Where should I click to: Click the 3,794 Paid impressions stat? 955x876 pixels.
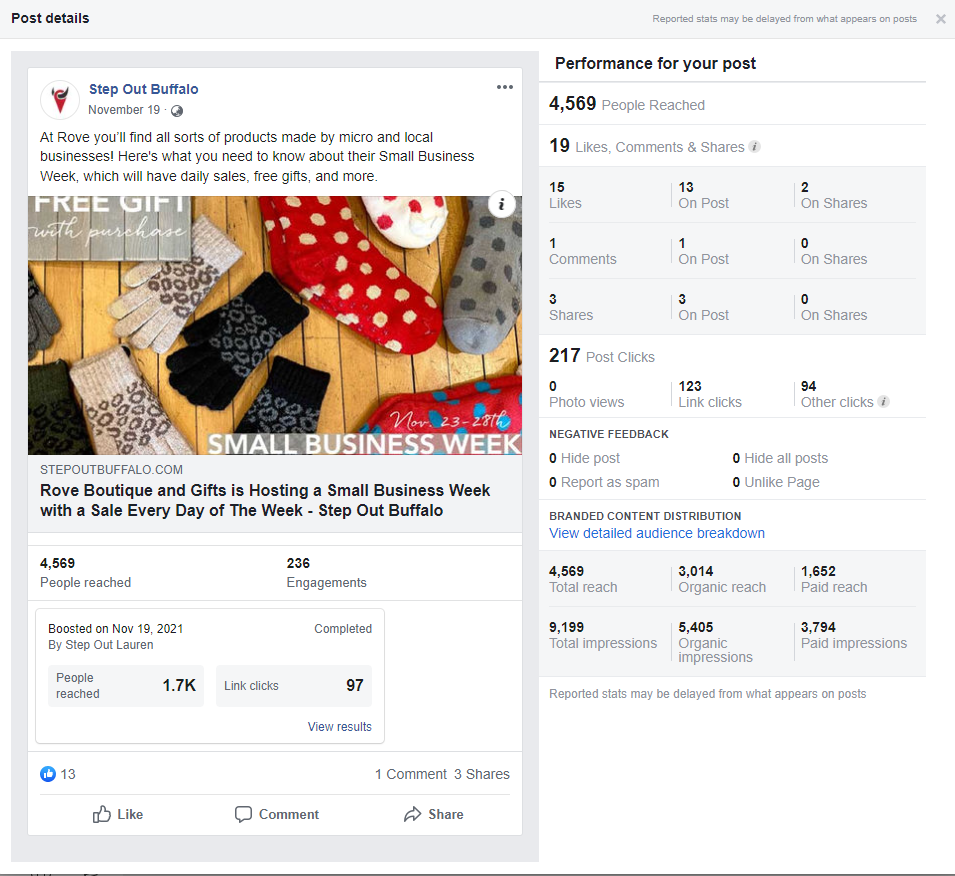[854, 635]
